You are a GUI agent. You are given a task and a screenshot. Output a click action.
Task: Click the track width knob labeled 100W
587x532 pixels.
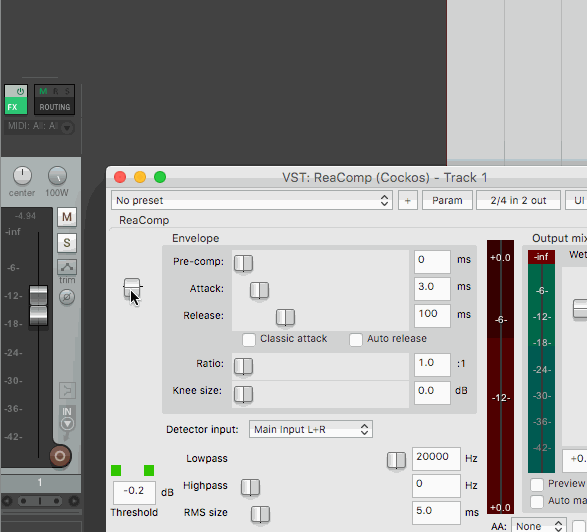(x=57, y=176)
